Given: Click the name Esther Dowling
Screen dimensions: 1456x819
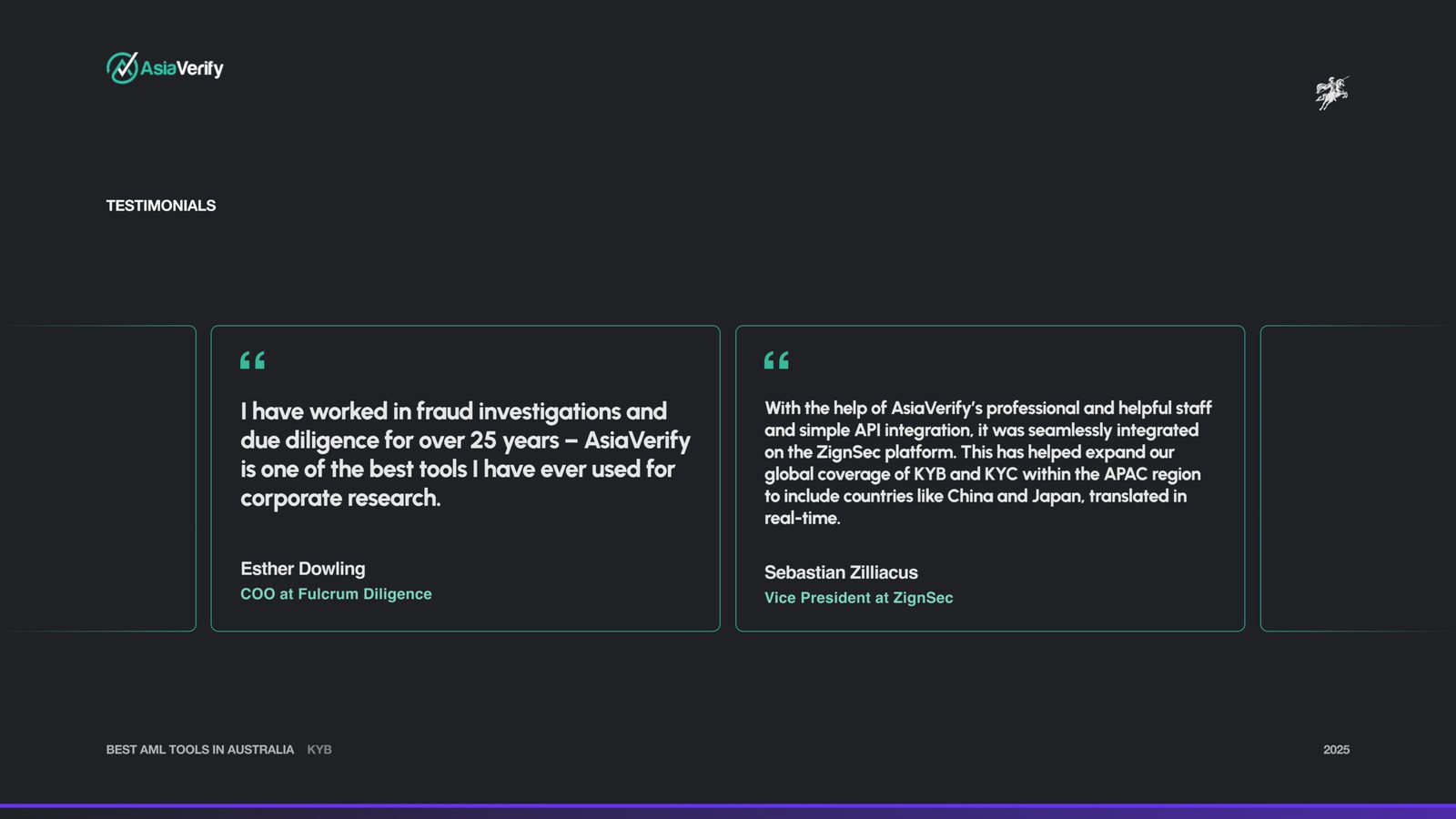Looking at the screenshot, I should pos(303,569).
